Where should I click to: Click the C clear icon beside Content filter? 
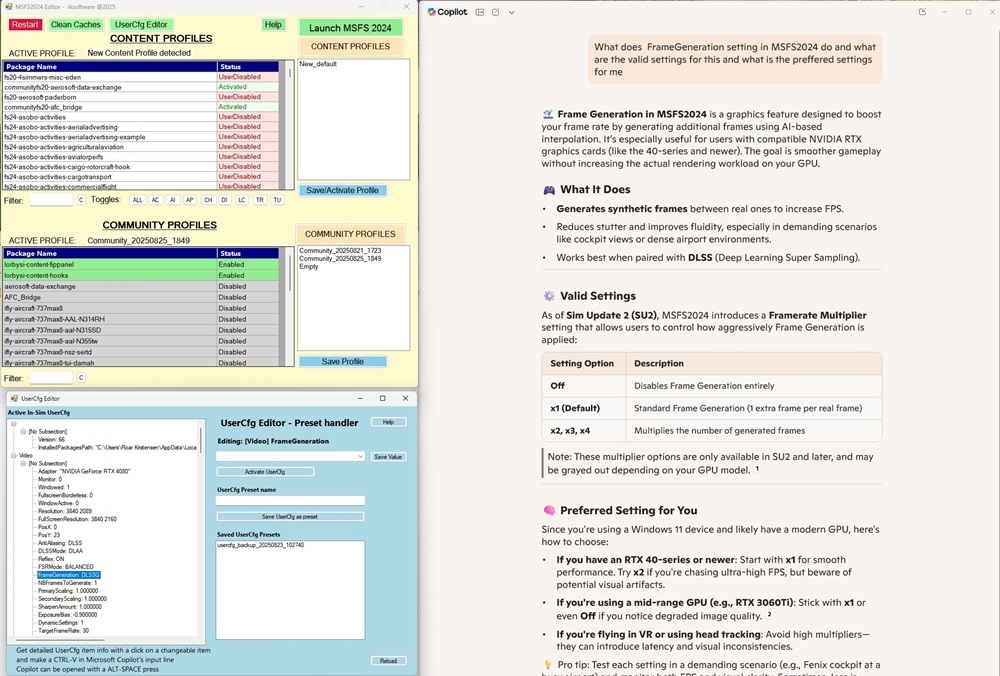click(x=81, y=199)
